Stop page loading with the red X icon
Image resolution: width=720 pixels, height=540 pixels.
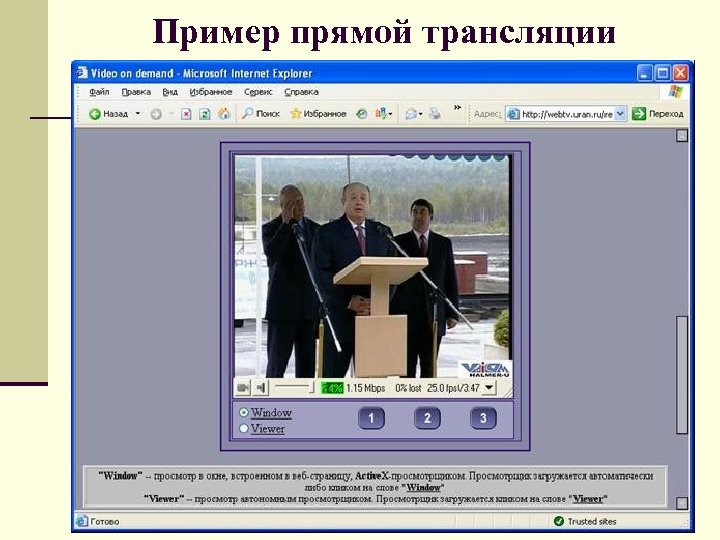tap(186, 114)
